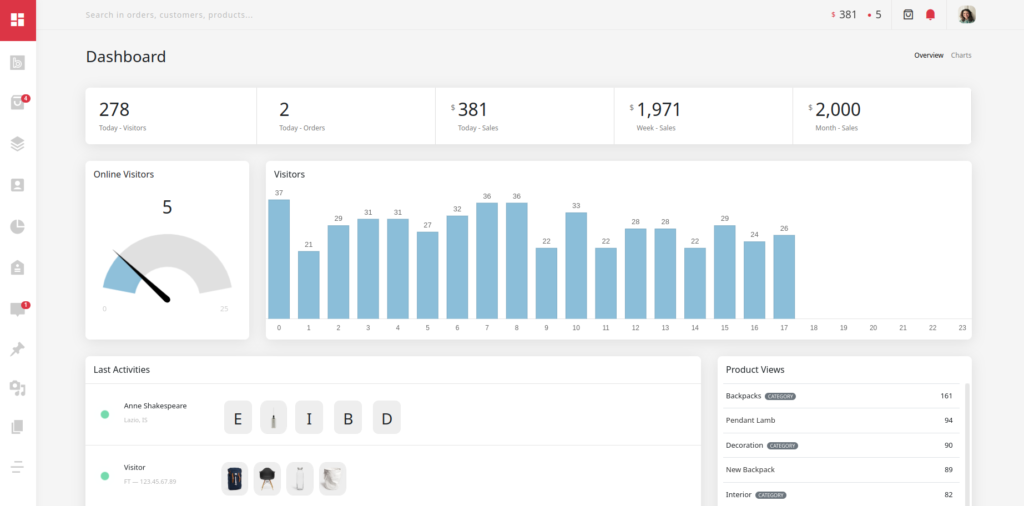The image size is (1024, 506).
Task: Click the pushpin sidebar icon
Action: tap(17, 349)
